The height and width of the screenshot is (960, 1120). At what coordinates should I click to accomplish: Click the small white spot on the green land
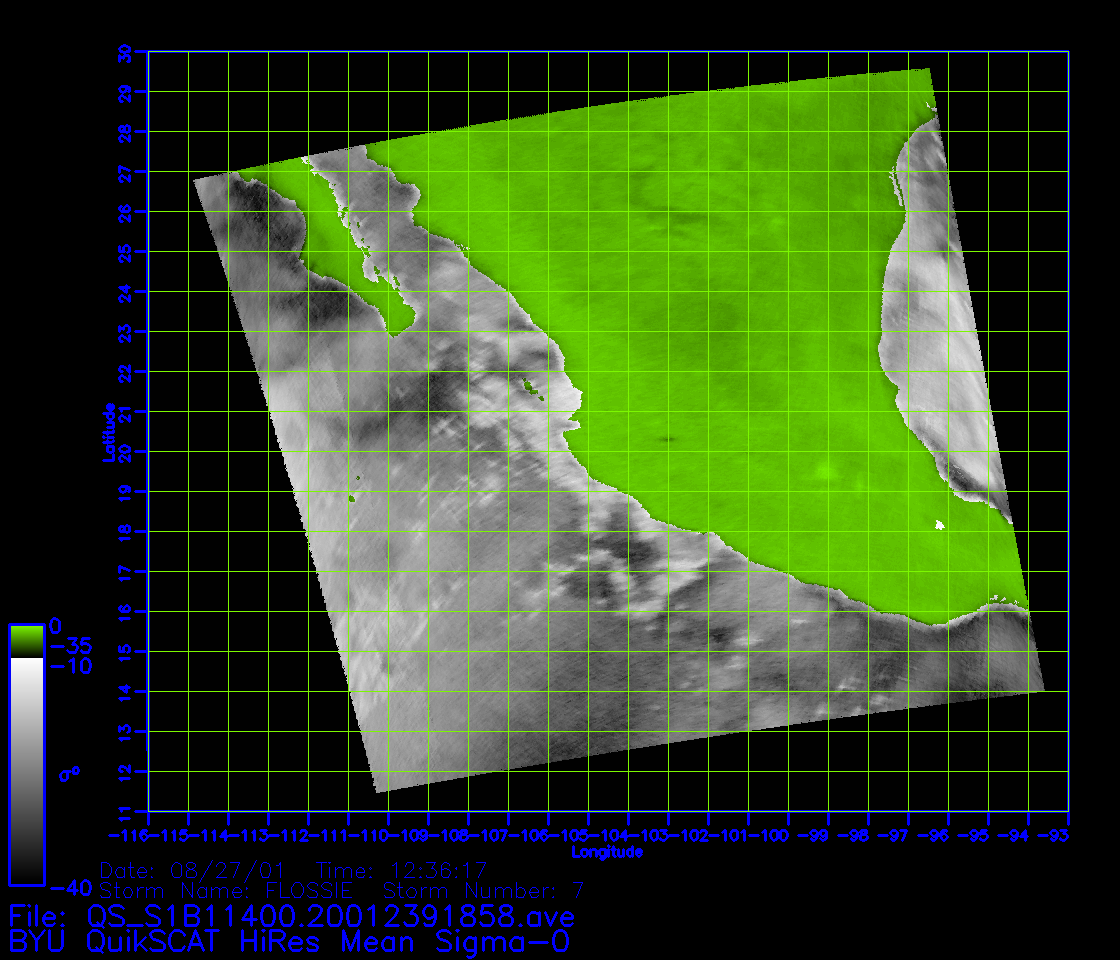(939, 525)
